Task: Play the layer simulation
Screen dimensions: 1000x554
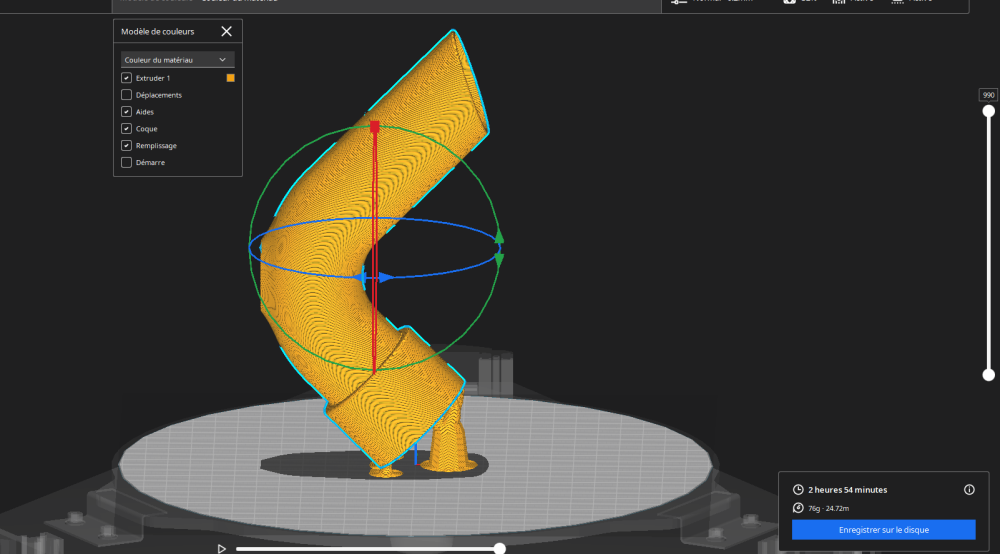Action: [222, 548]
